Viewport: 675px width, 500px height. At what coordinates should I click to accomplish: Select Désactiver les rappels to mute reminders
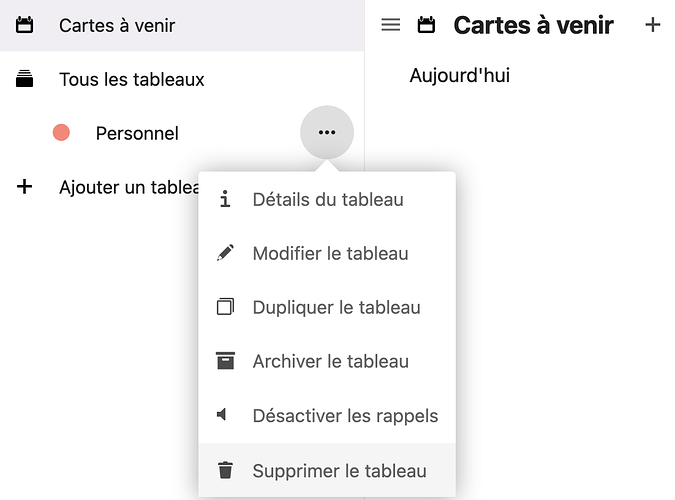tap(345, 415)
